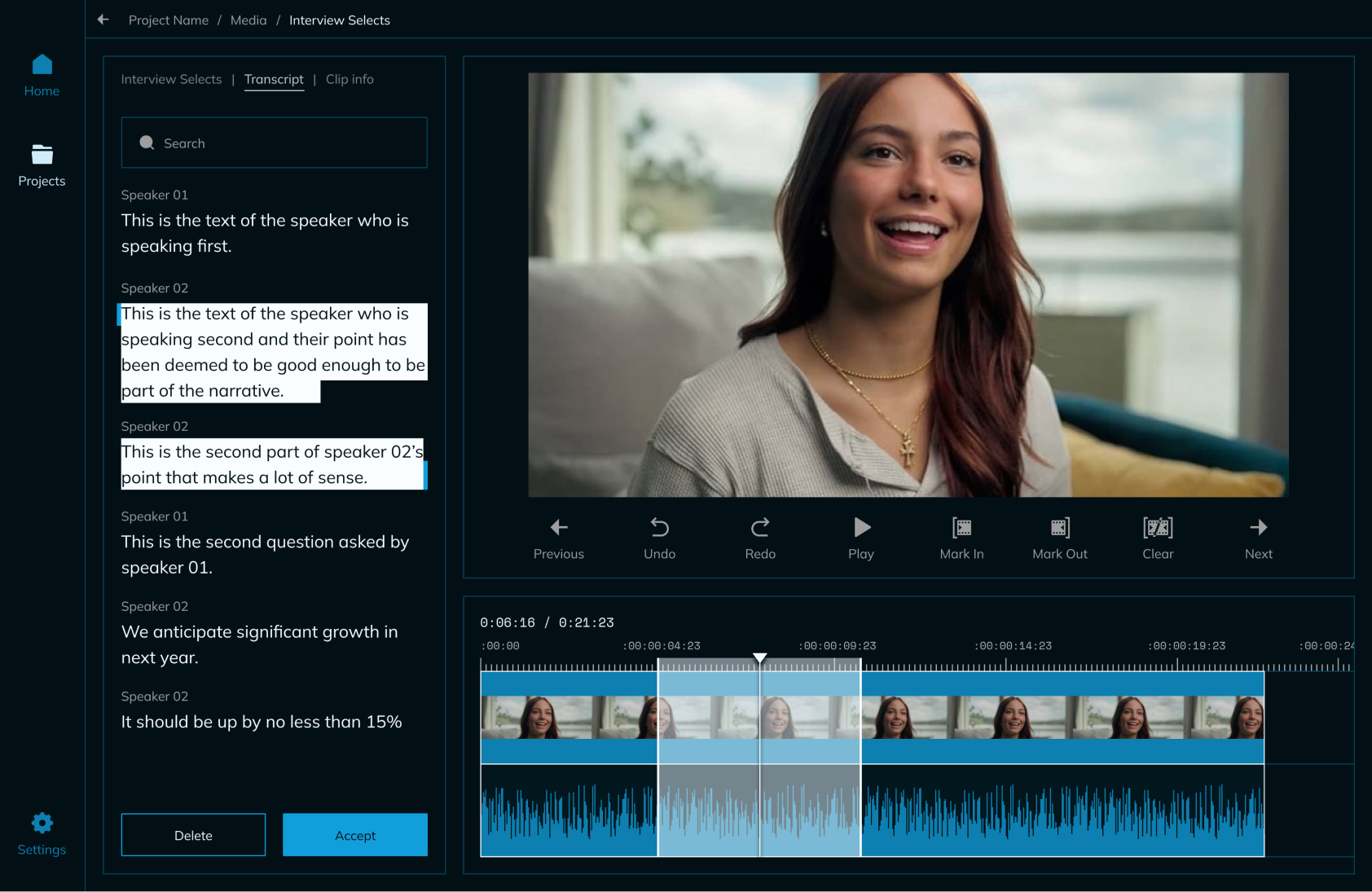Click the back arrow in breadcrumb
The image size is (1372, 892).
coord(103,20)
